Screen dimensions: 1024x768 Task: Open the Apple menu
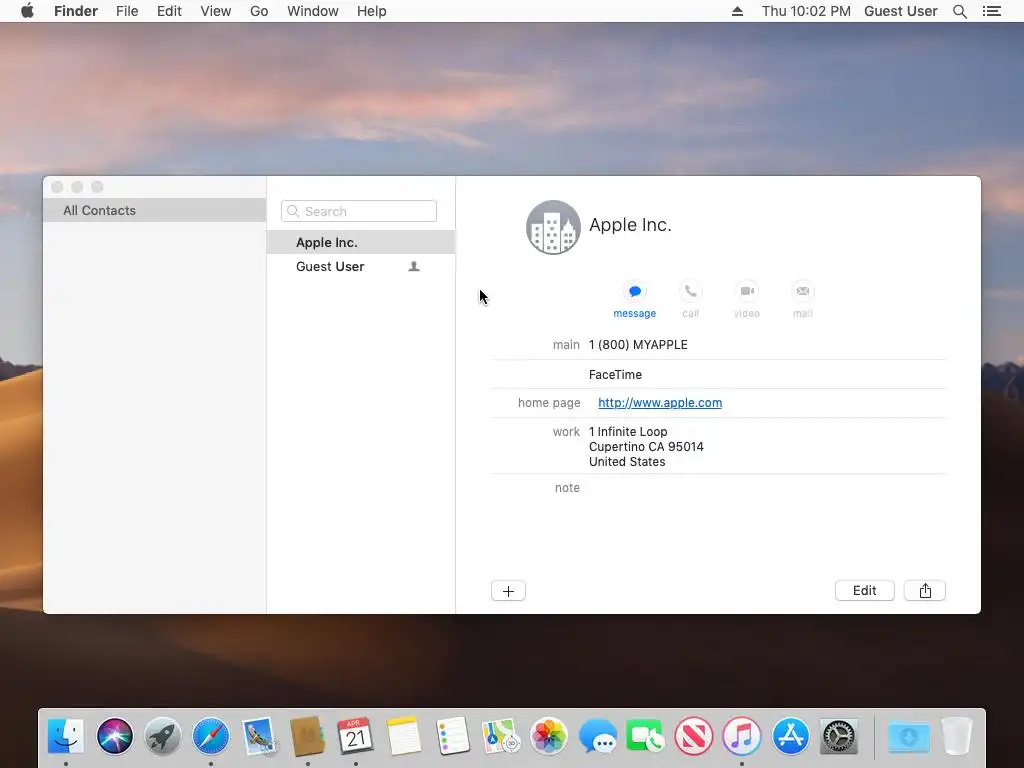[x=27, y=11]
